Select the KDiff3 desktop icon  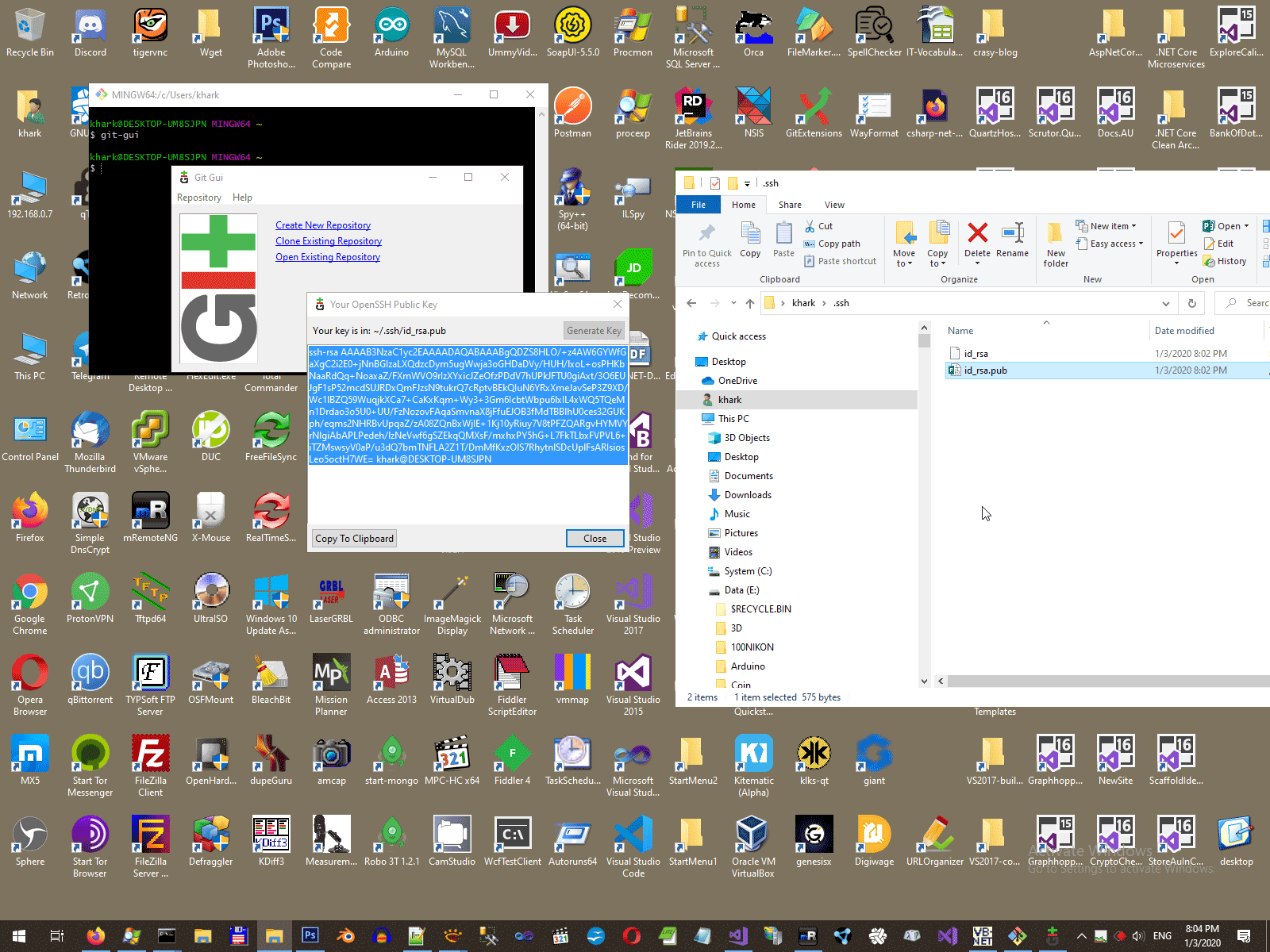coord(271,841)
